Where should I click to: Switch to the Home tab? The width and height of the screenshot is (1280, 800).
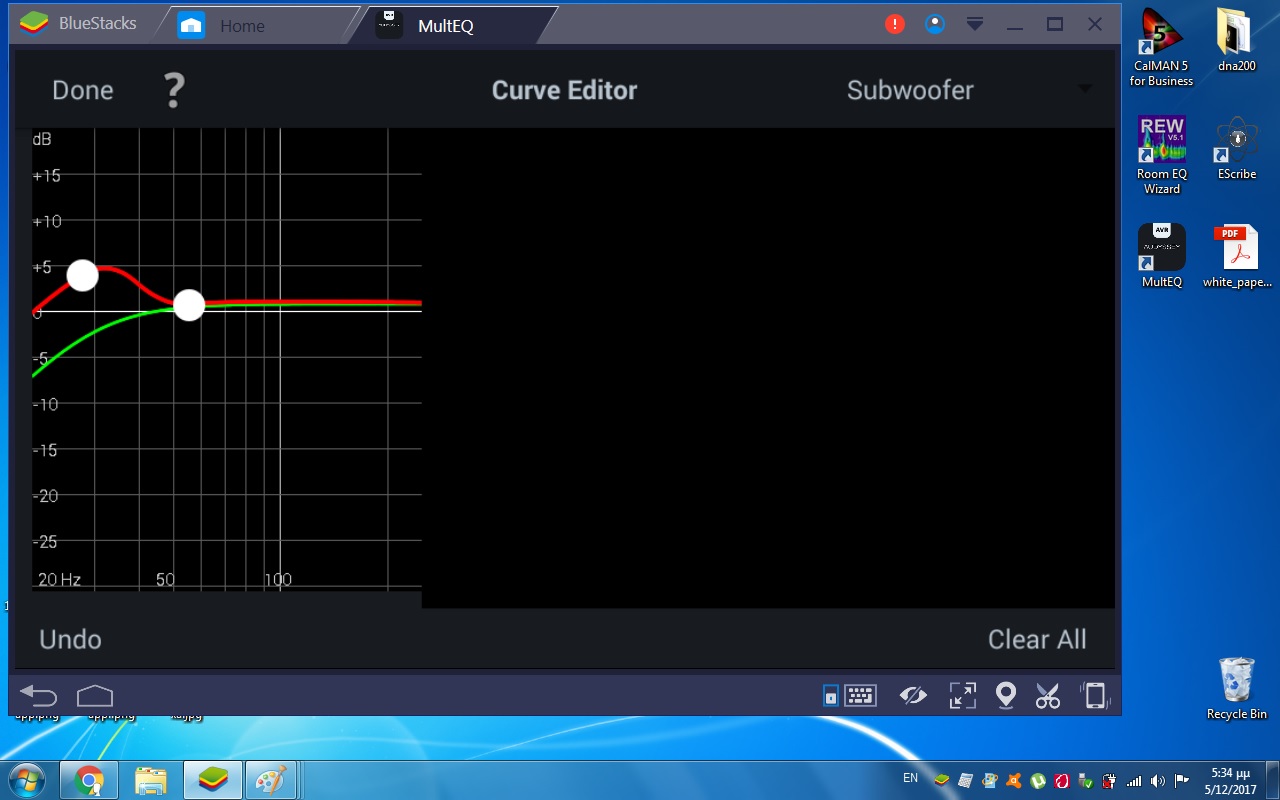coord(242,26)
